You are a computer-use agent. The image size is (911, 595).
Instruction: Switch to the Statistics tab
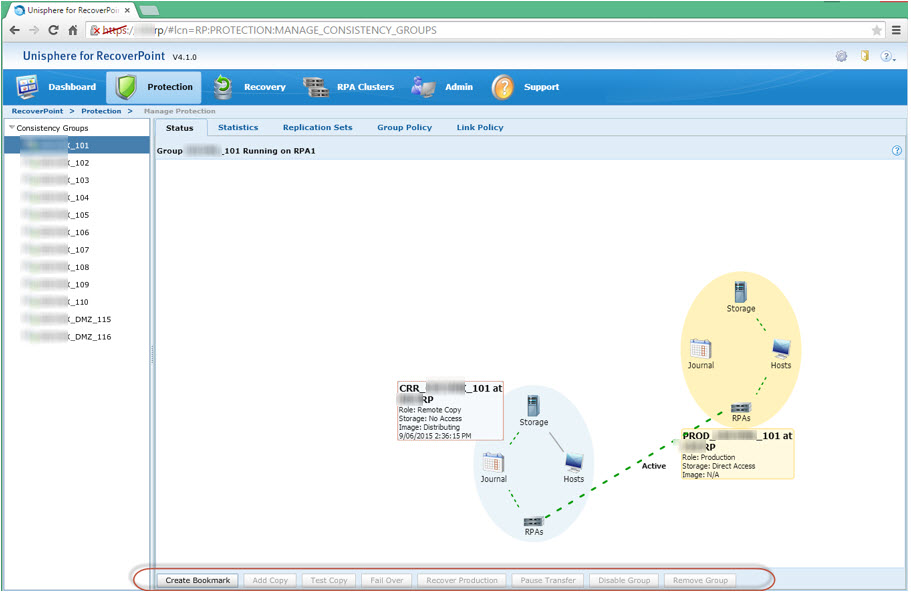[237, 127]
